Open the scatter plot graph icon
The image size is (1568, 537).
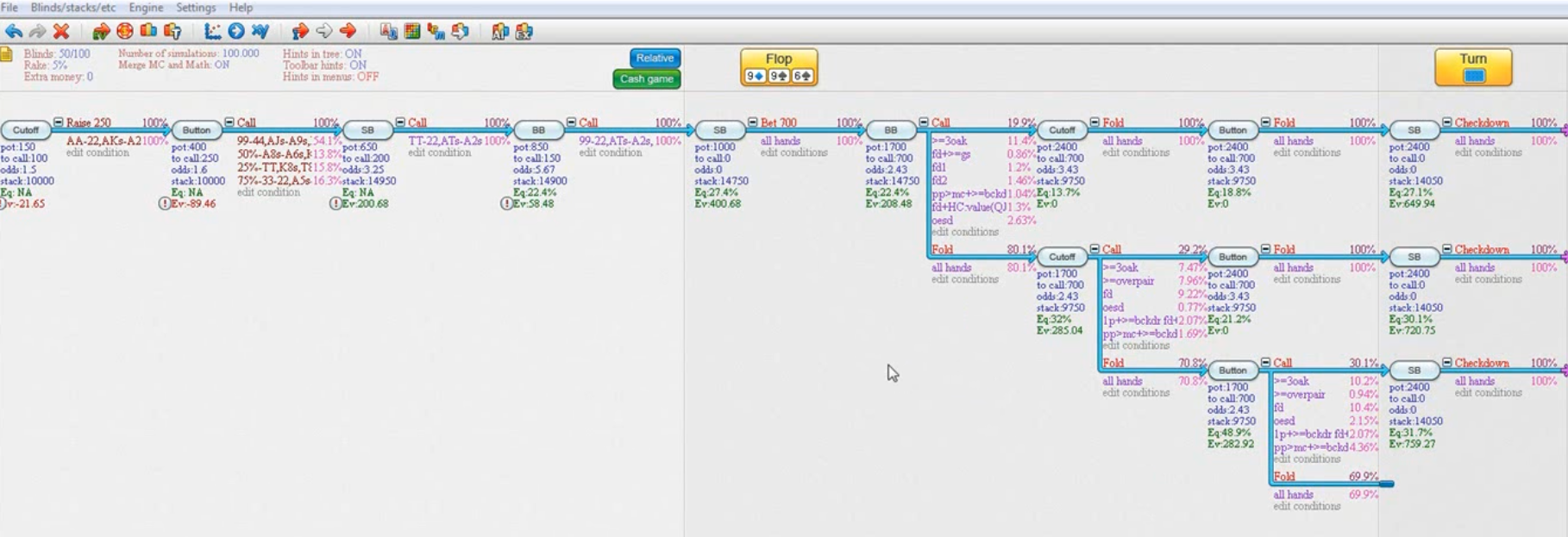pos(212,32)
